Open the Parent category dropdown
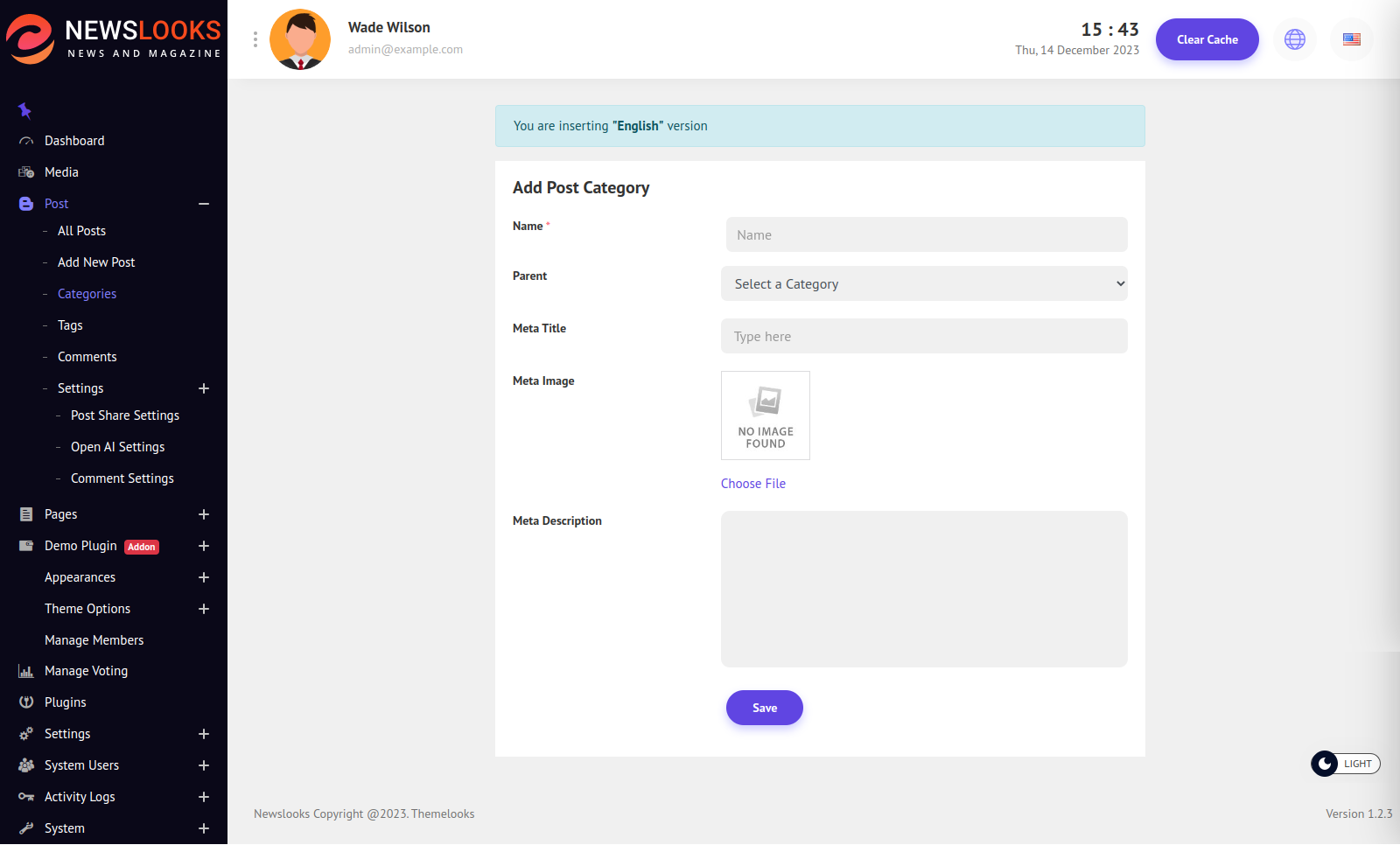 924,283
